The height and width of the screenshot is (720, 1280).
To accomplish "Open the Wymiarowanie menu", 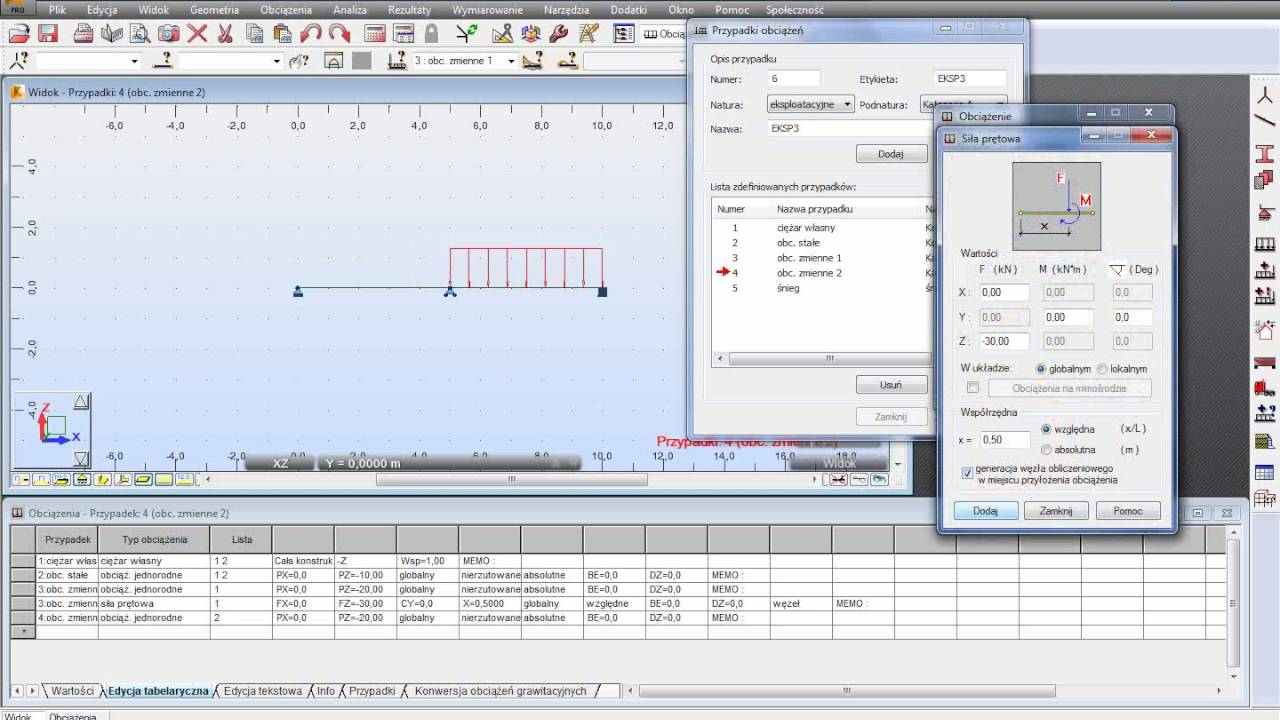I will coord(487,9).
